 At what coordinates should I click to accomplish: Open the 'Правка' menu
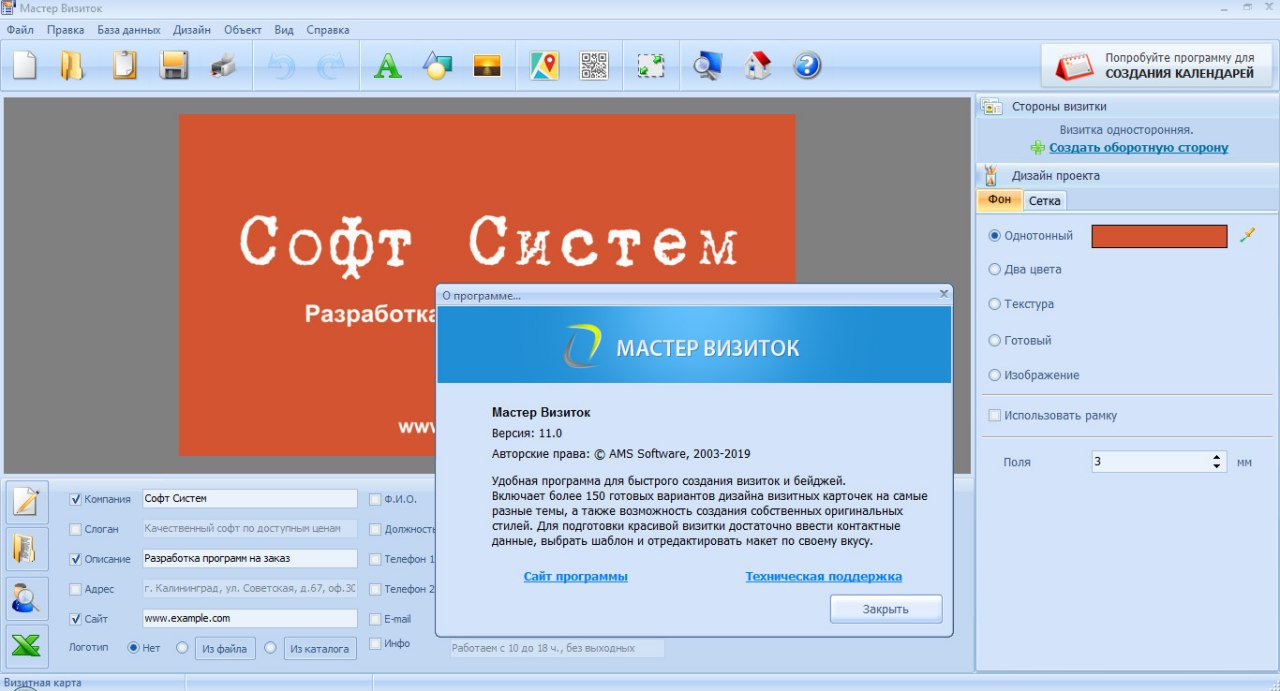tap(65, 30)
